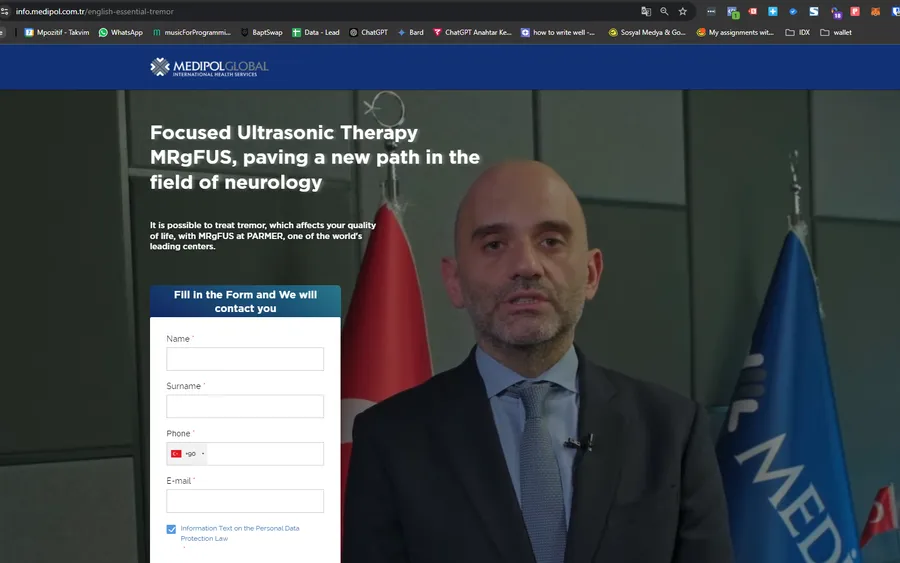The height and width of the screenshot is (563, 900).
Task: Click the blue plus extension icon
Action: tap(773, 11)
